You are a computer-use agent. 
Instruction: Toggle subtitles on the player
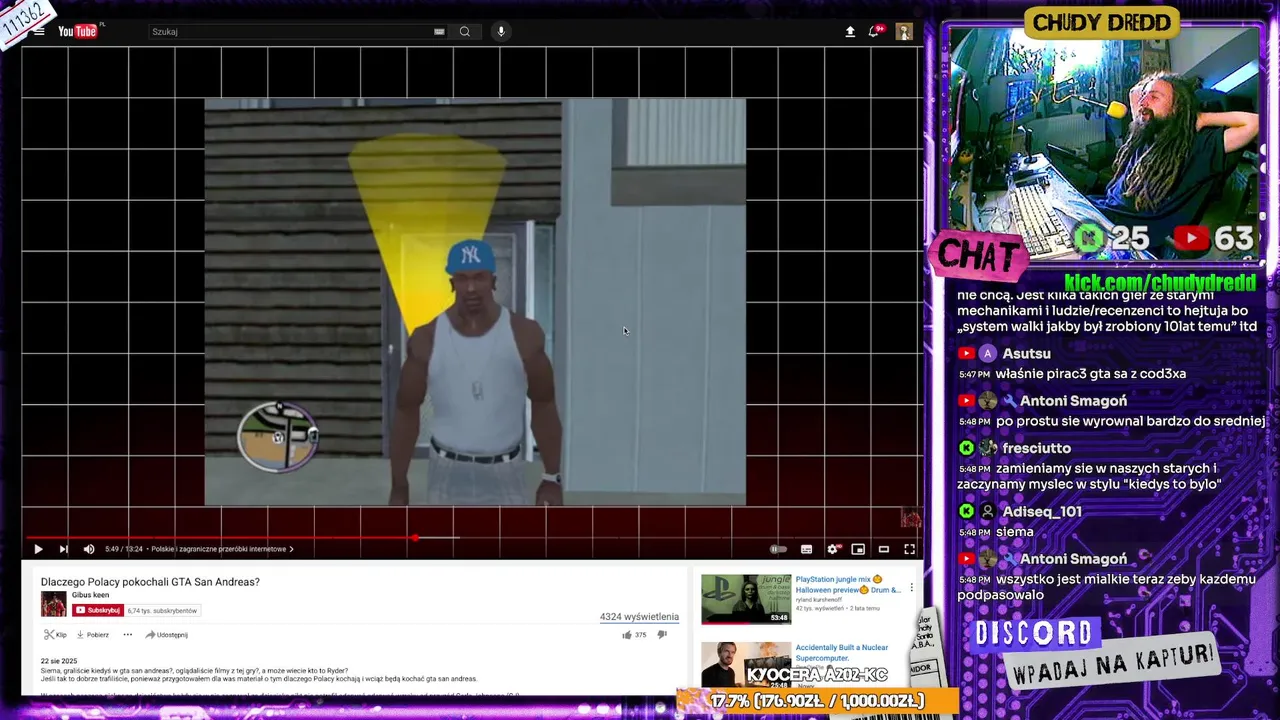(x=806, y=549)
